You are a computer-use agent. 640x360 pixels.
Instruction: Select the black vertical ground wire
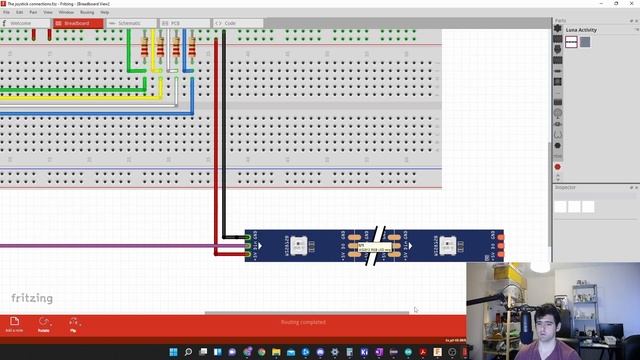224,135
